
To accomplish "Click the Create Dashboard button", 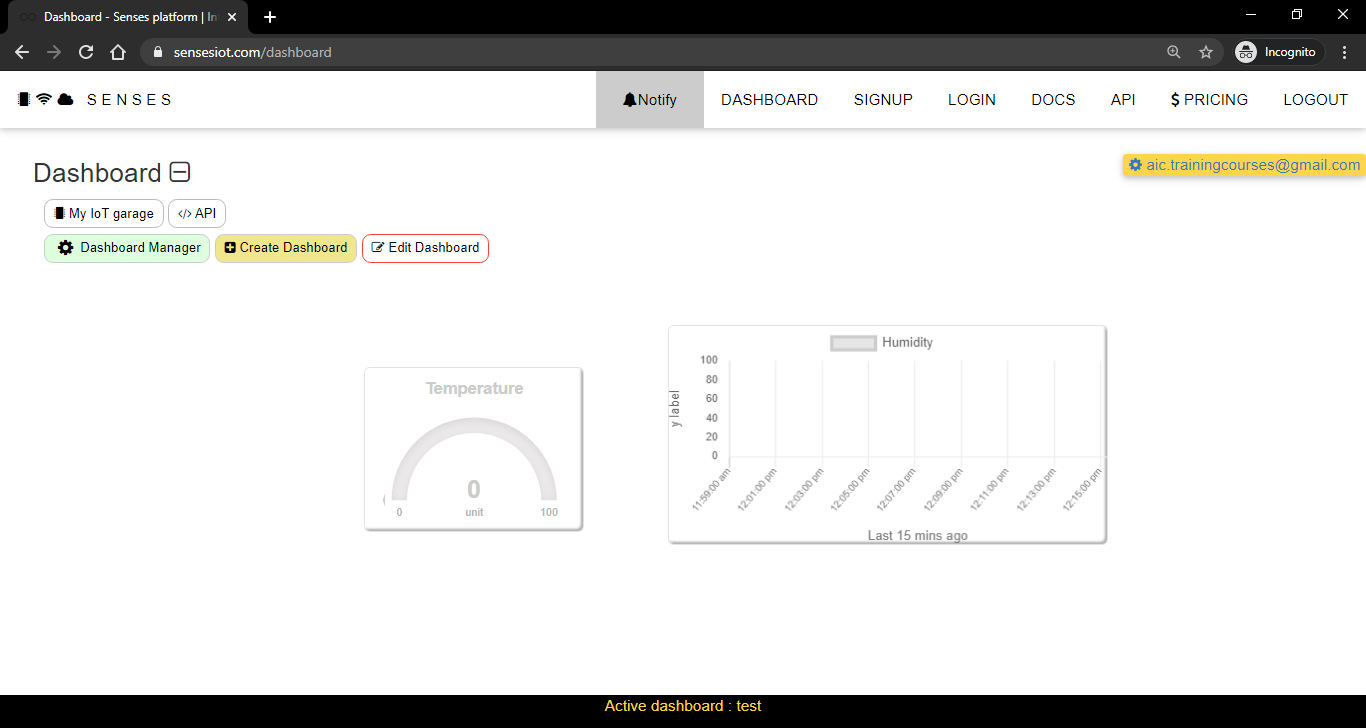I will [x=286, y=248].
